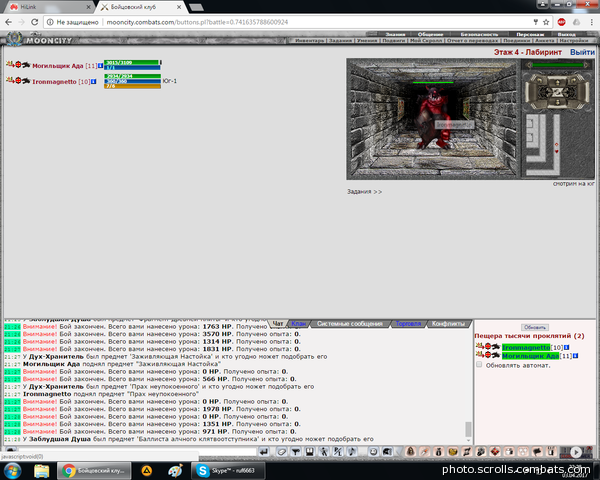
Task: Open 'Отчет о переводах' submenu link
Action: pyautogui.click(x=473, y=41)
